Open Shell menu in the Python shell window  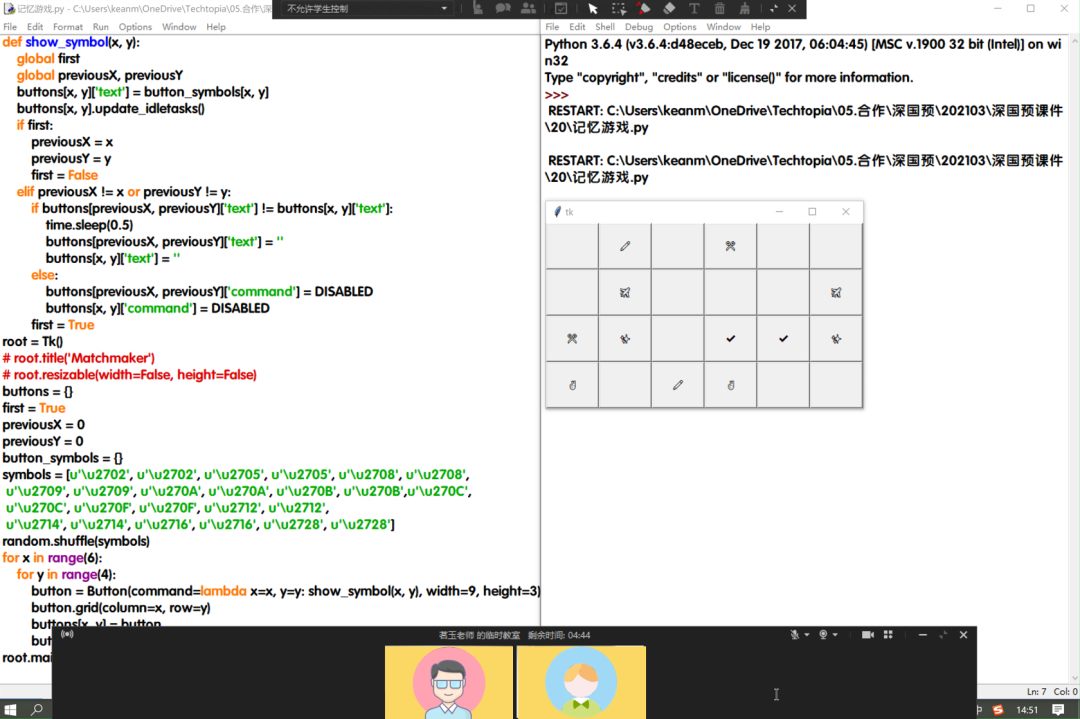605,27
